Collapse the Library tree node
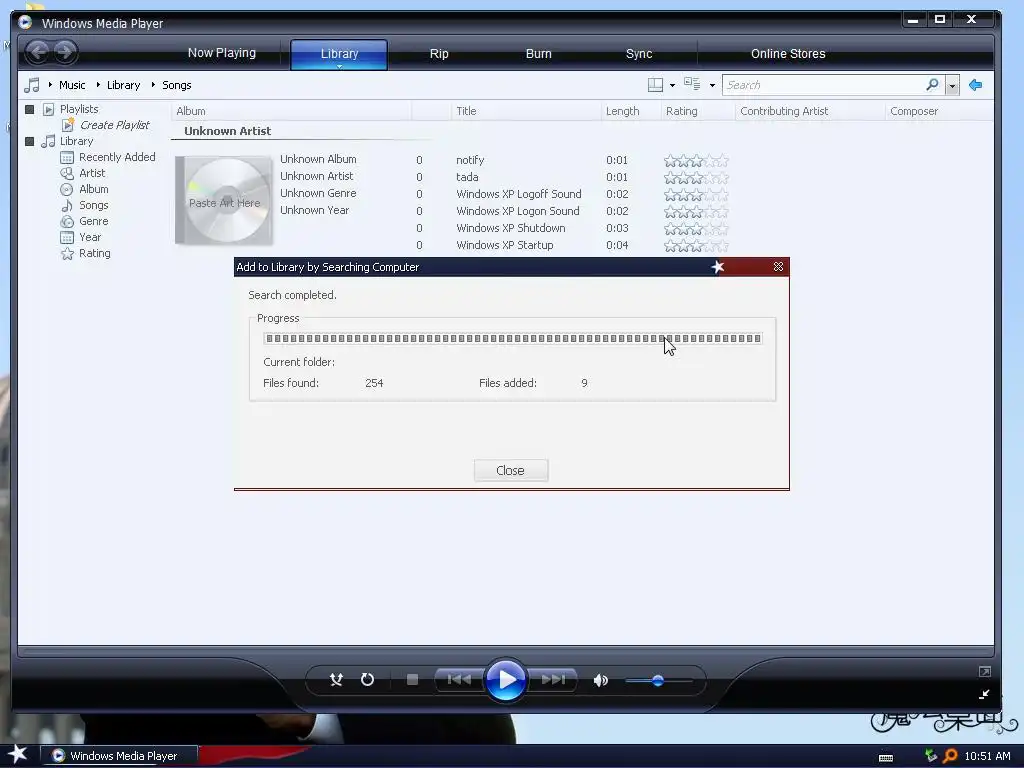Viewport: 1024px width, 768px height. pos(29,141)
